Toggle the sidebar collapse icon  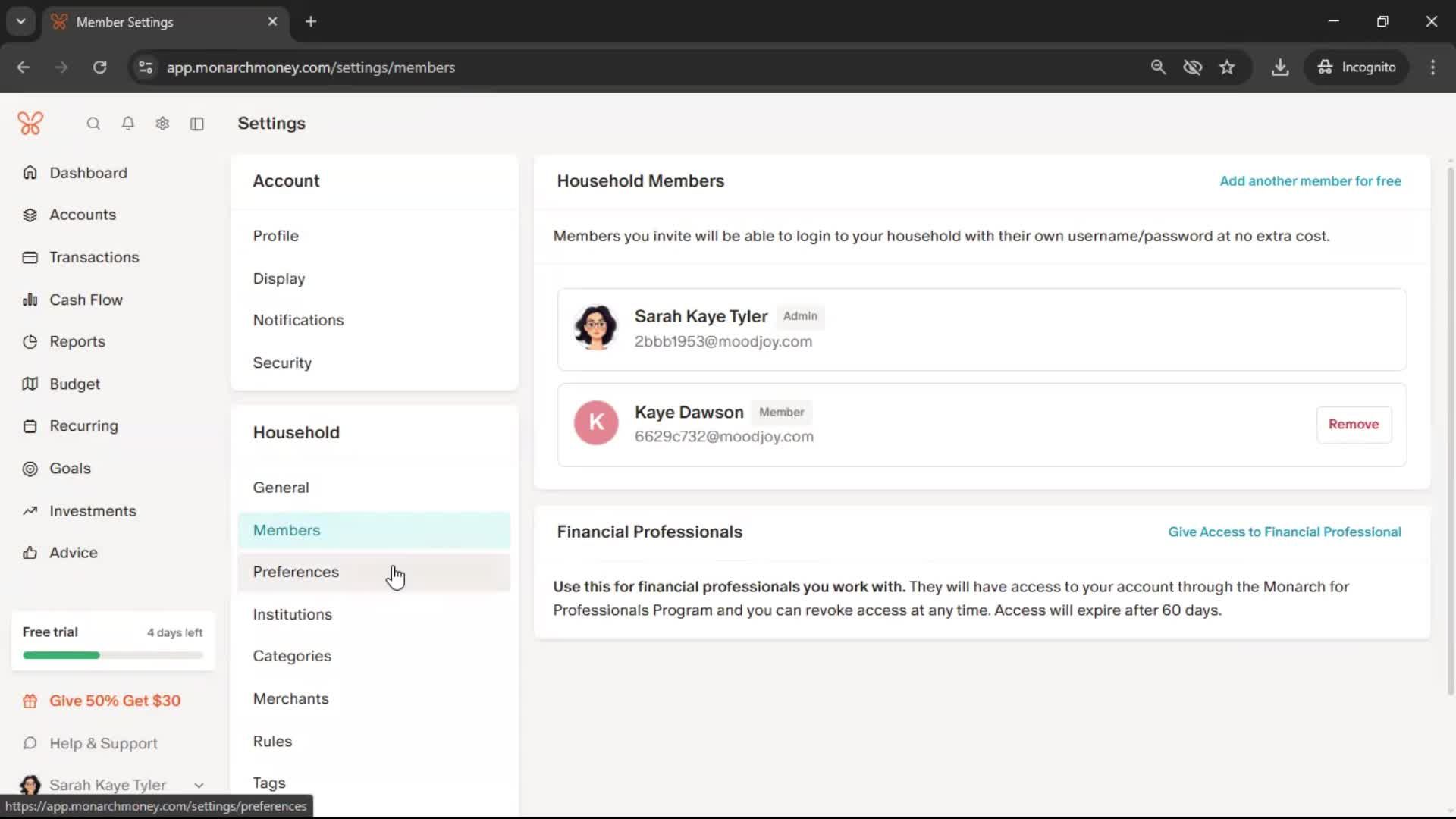point(197,124)
